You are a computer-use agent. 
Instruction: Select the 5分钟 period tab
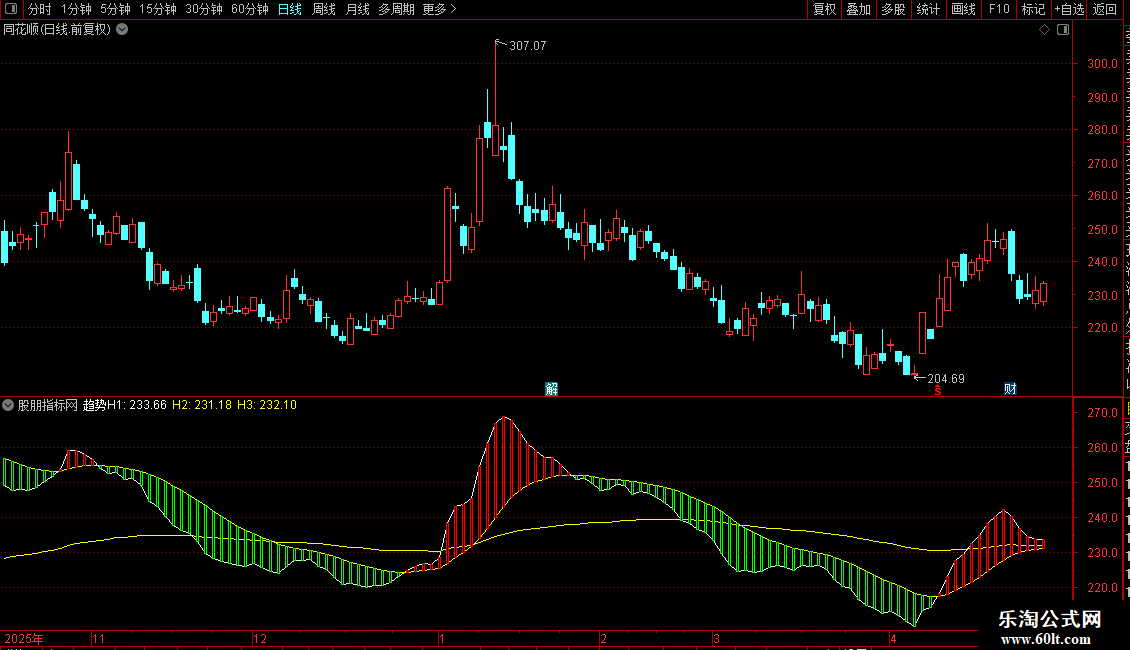115,9
